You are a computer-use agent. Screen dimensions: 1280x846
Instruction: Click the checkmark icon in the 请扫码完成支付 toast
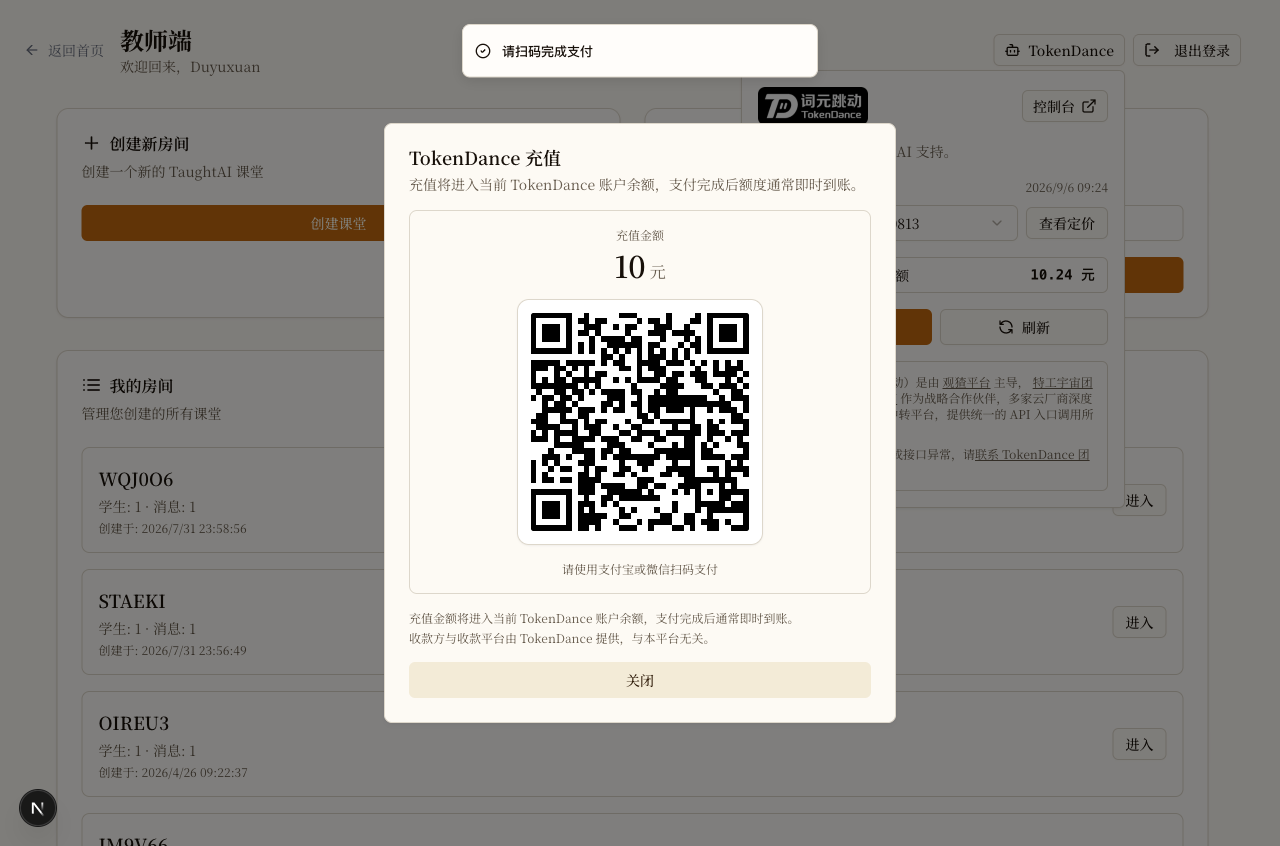[x=483, y=51]
